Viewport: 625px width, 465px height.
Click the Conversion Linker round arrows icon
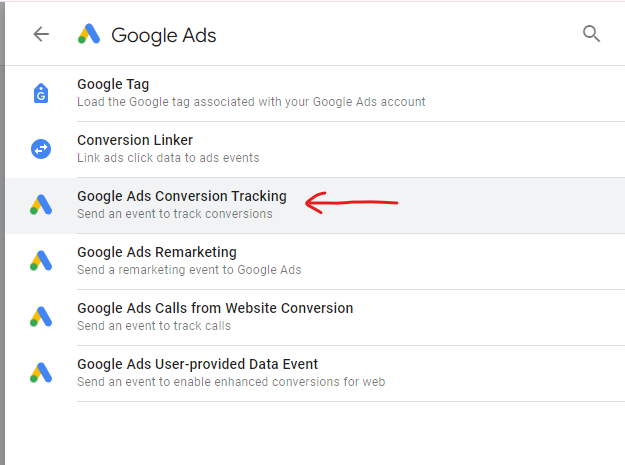click(x=41, y=149)
